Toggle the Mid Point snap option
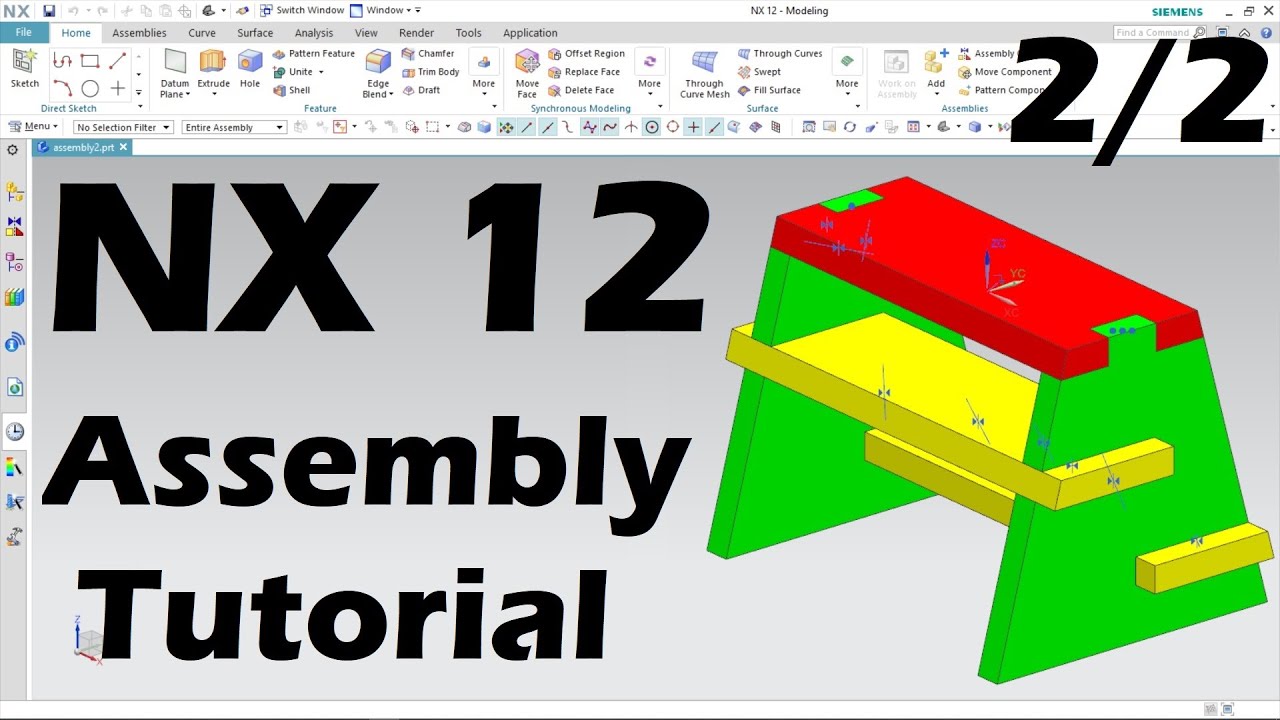 548,127
